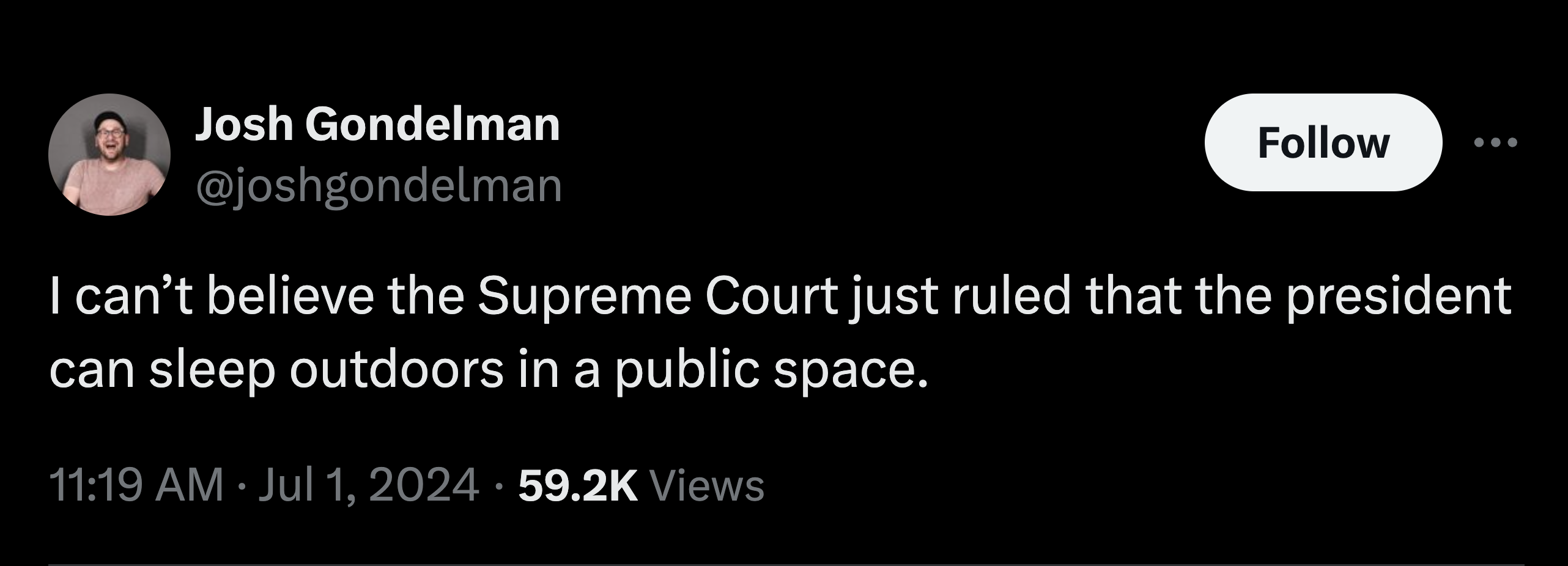Open the Josh Gondelman display name link

click(x=377, y=124)
